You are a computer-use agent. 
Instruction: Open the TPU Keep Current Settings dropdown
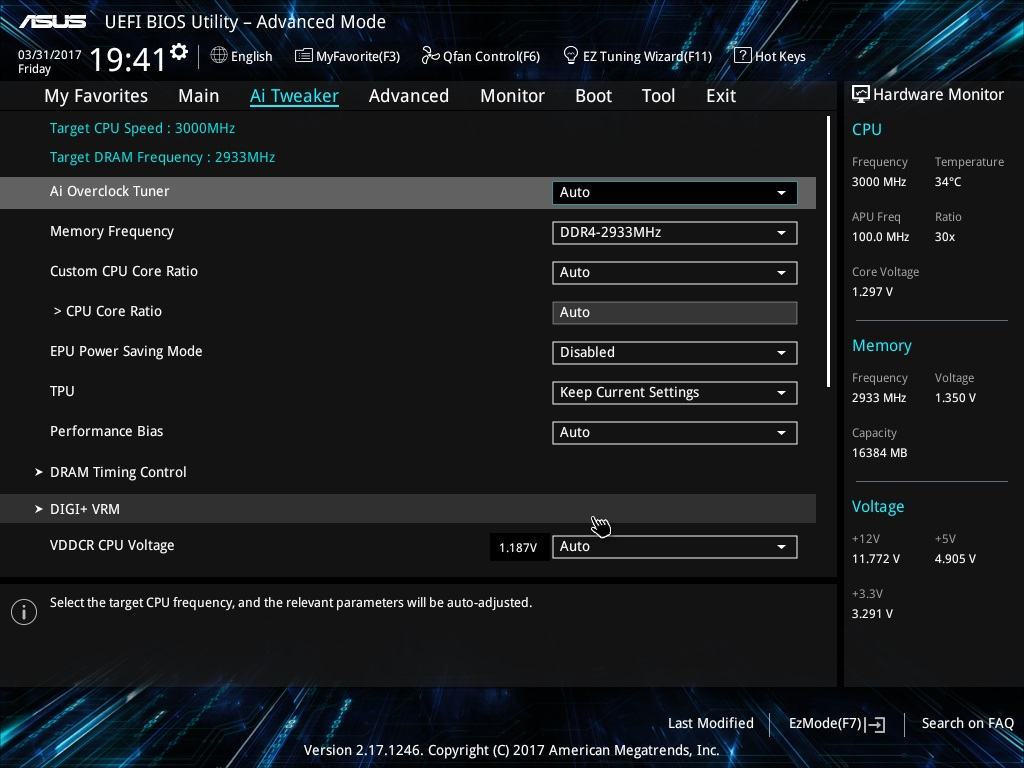click(675, 392)
